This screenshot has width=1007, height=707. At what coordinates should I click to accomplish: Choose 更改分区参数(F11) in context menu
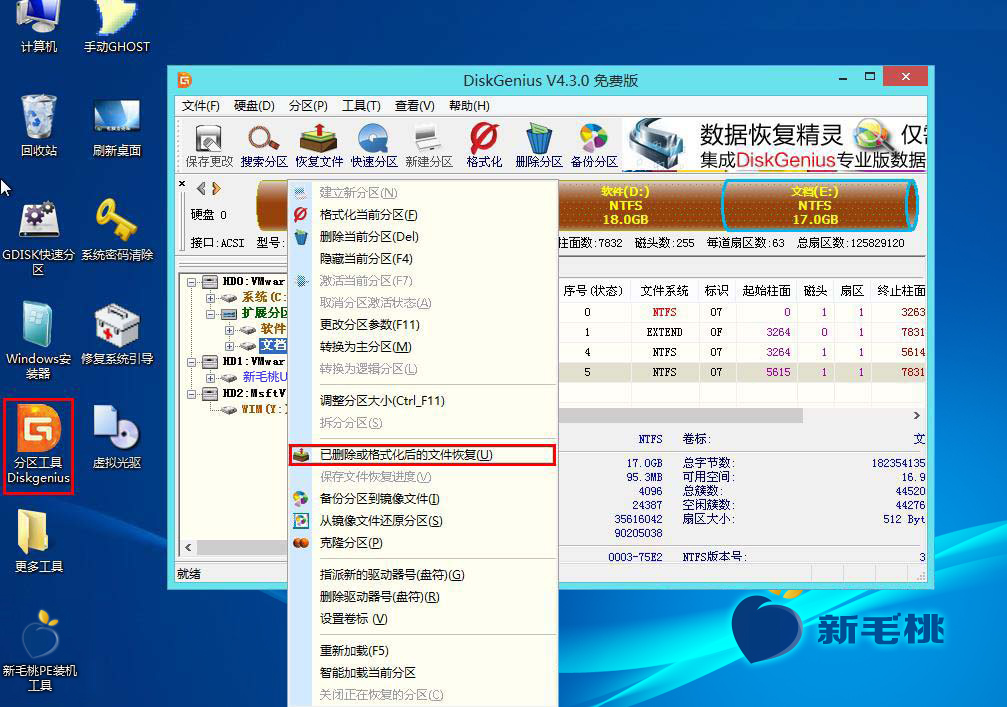[422, 325]
